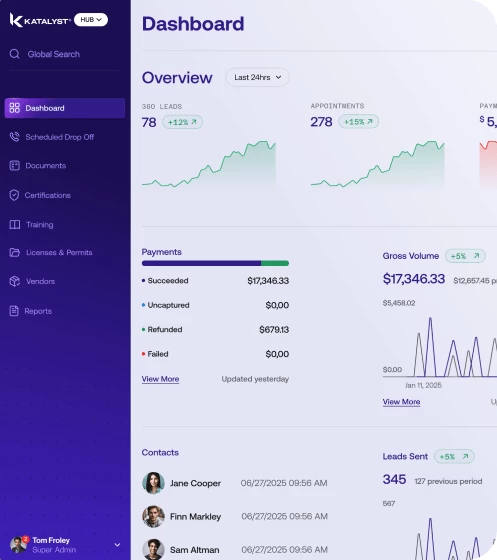497x560 pixels.
Task: Click the +12% badge under 360 Leads
Action: [x=182, y=122]
